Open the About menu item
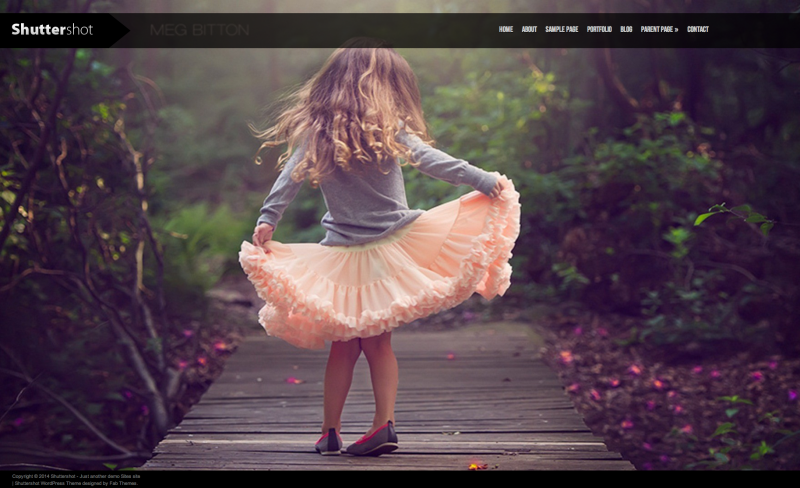The height and width of the screenshot is (488, 800). coord(529,30)
